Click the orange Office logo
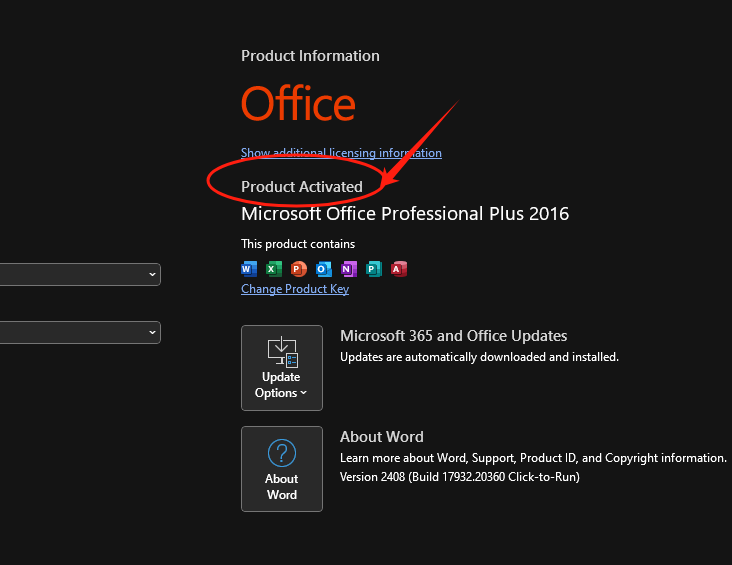732x565 pixels. (298, 103)
